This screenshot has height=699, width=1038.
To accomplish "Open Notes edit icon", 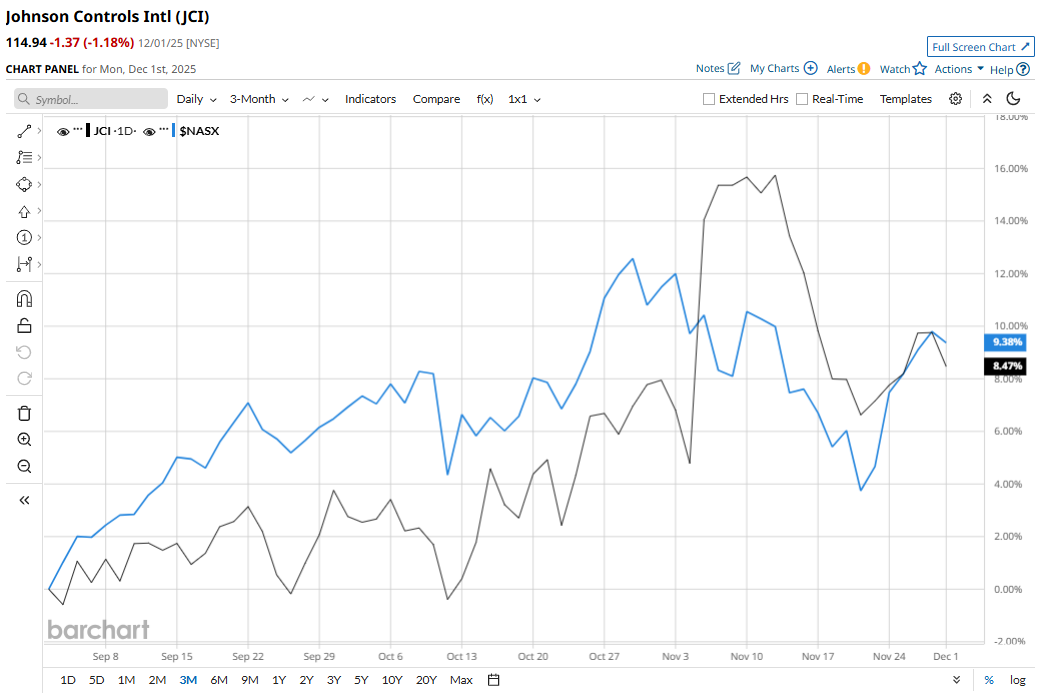I will [x=733, y=68].
